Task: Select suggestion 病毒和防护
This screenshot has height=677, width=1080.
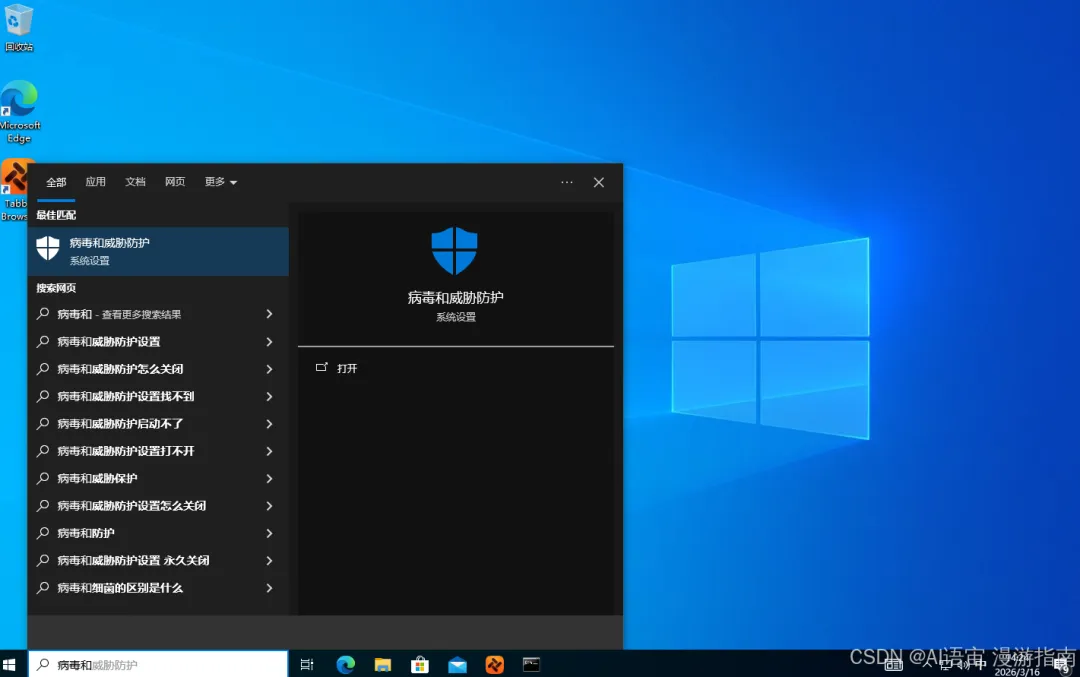Action: 158,533
